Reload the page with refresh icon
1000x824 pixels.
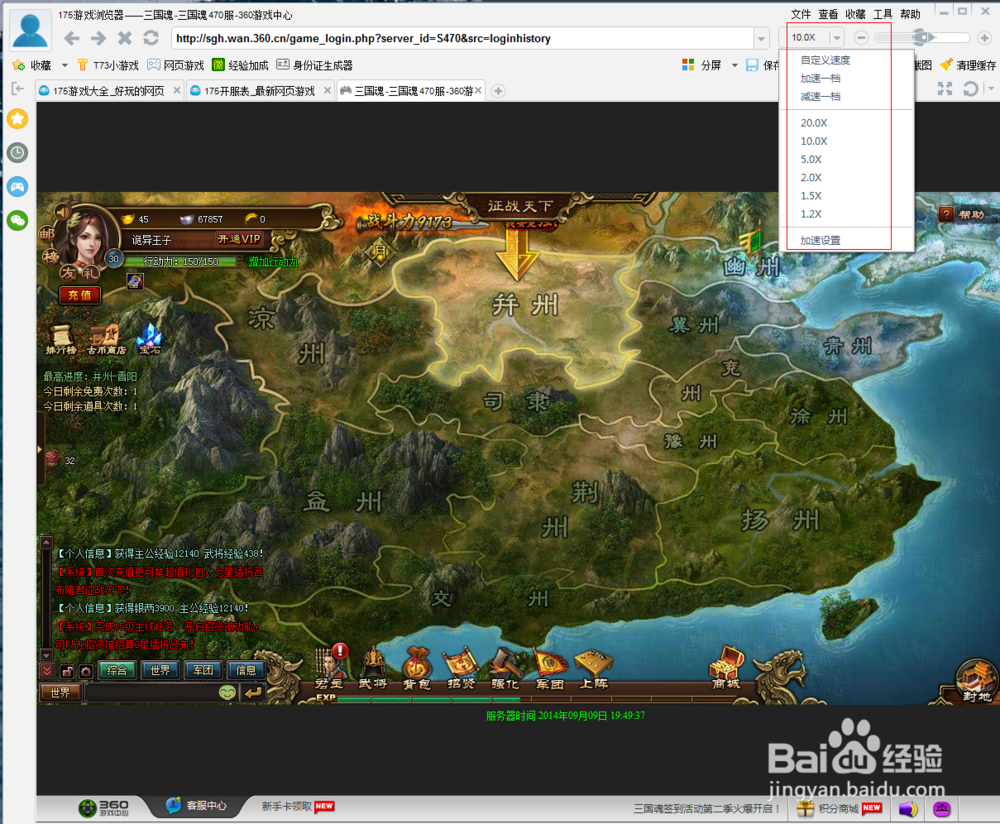[151, 38]
